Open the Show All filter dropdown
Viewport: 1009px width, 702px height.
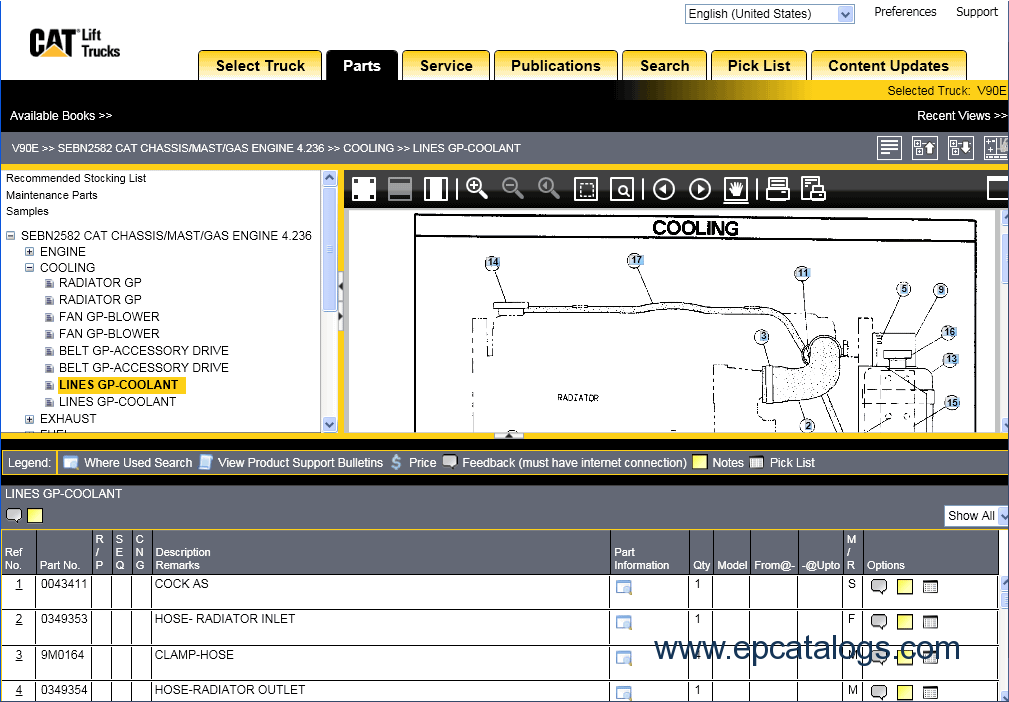tap(976, 516)
